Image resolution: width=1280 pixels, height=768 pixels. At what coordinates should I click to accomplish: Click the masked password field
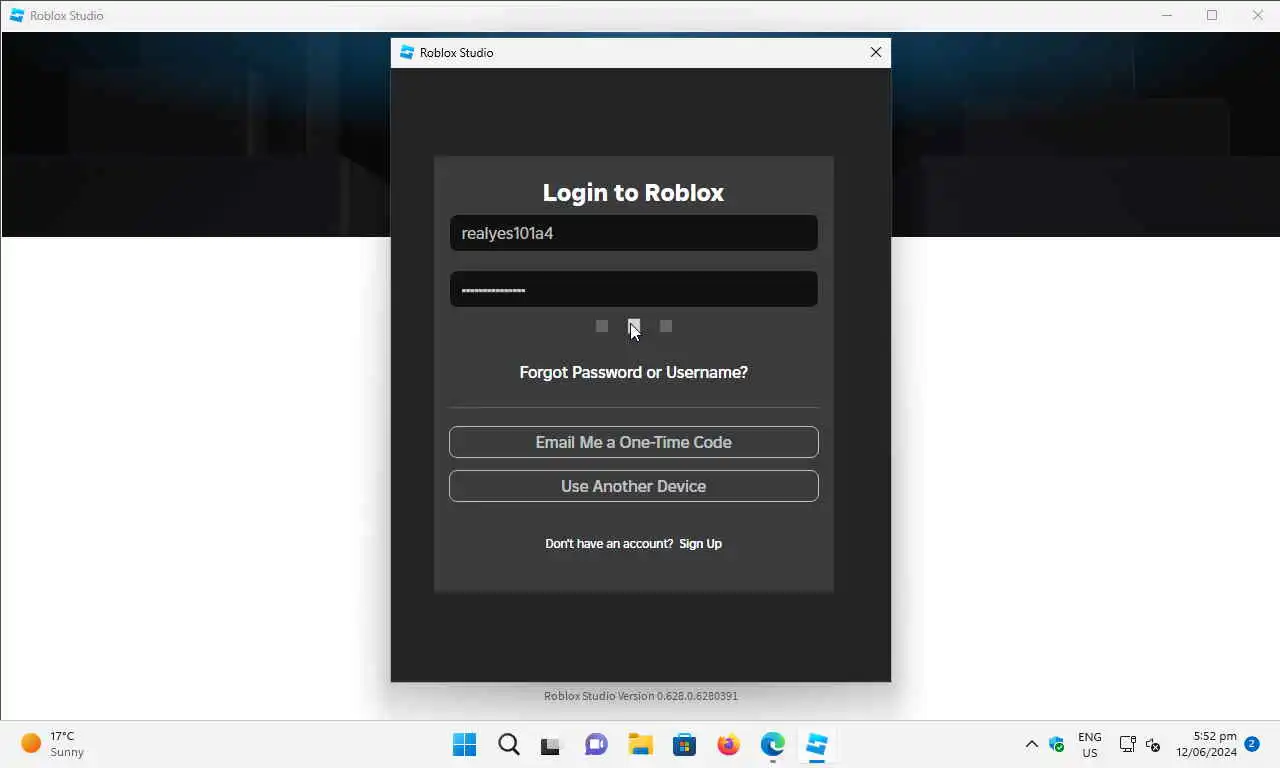(634, 289)
